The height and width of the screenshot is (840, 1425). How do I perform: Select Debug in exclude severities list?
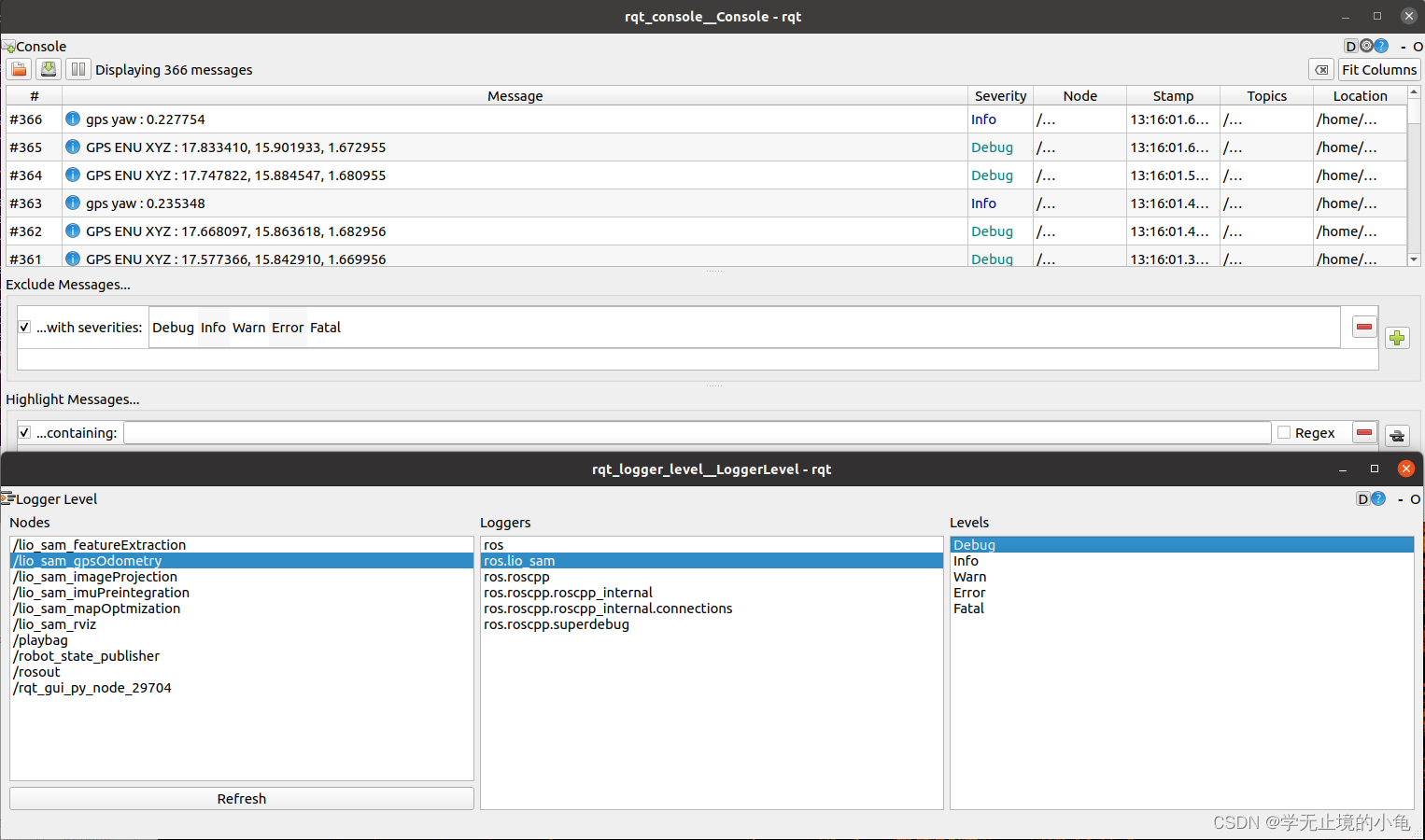(173, 328)
